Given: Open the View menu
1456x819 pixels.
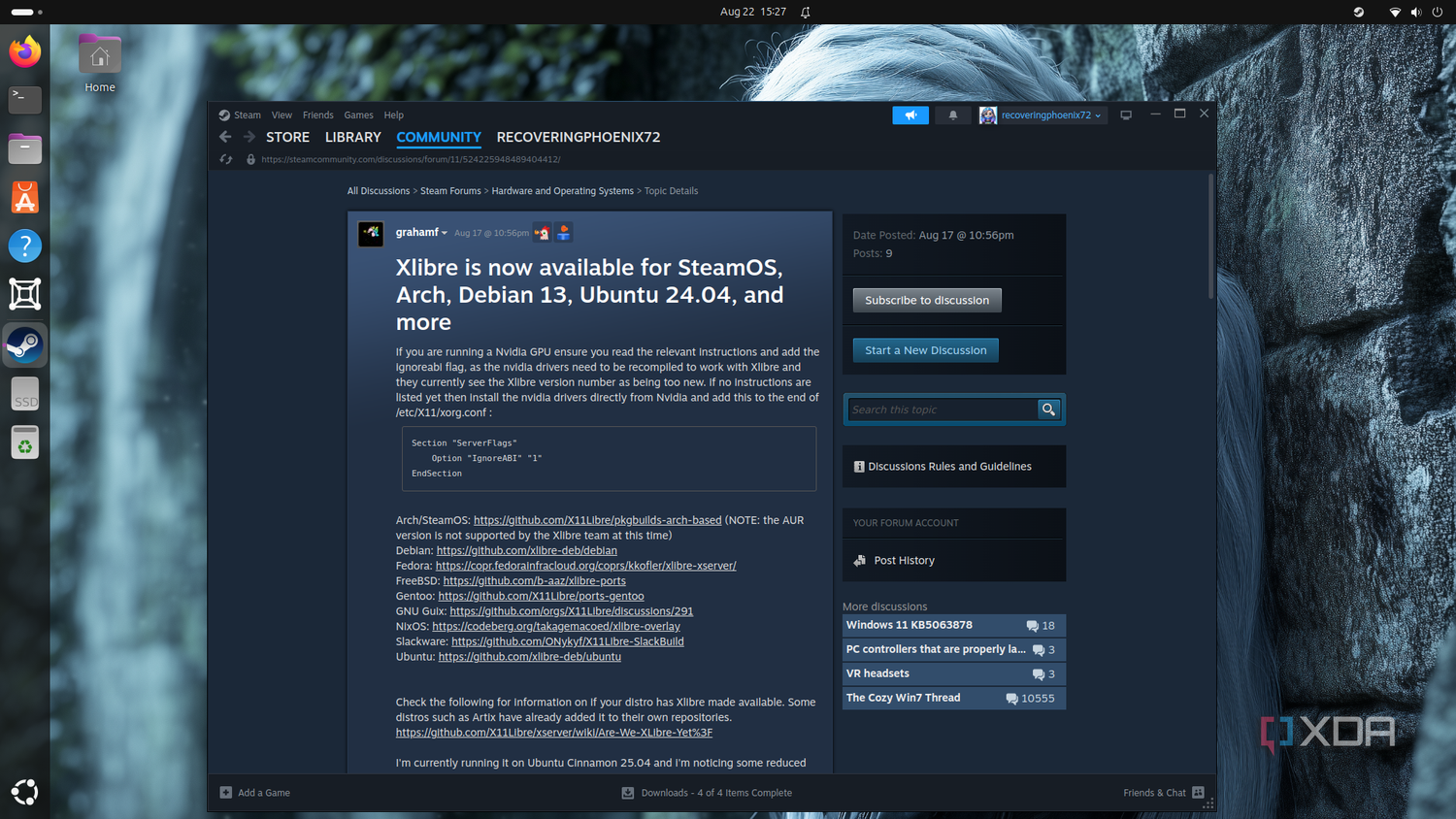Looking at the screenshot, I should [x=281, y=115].
